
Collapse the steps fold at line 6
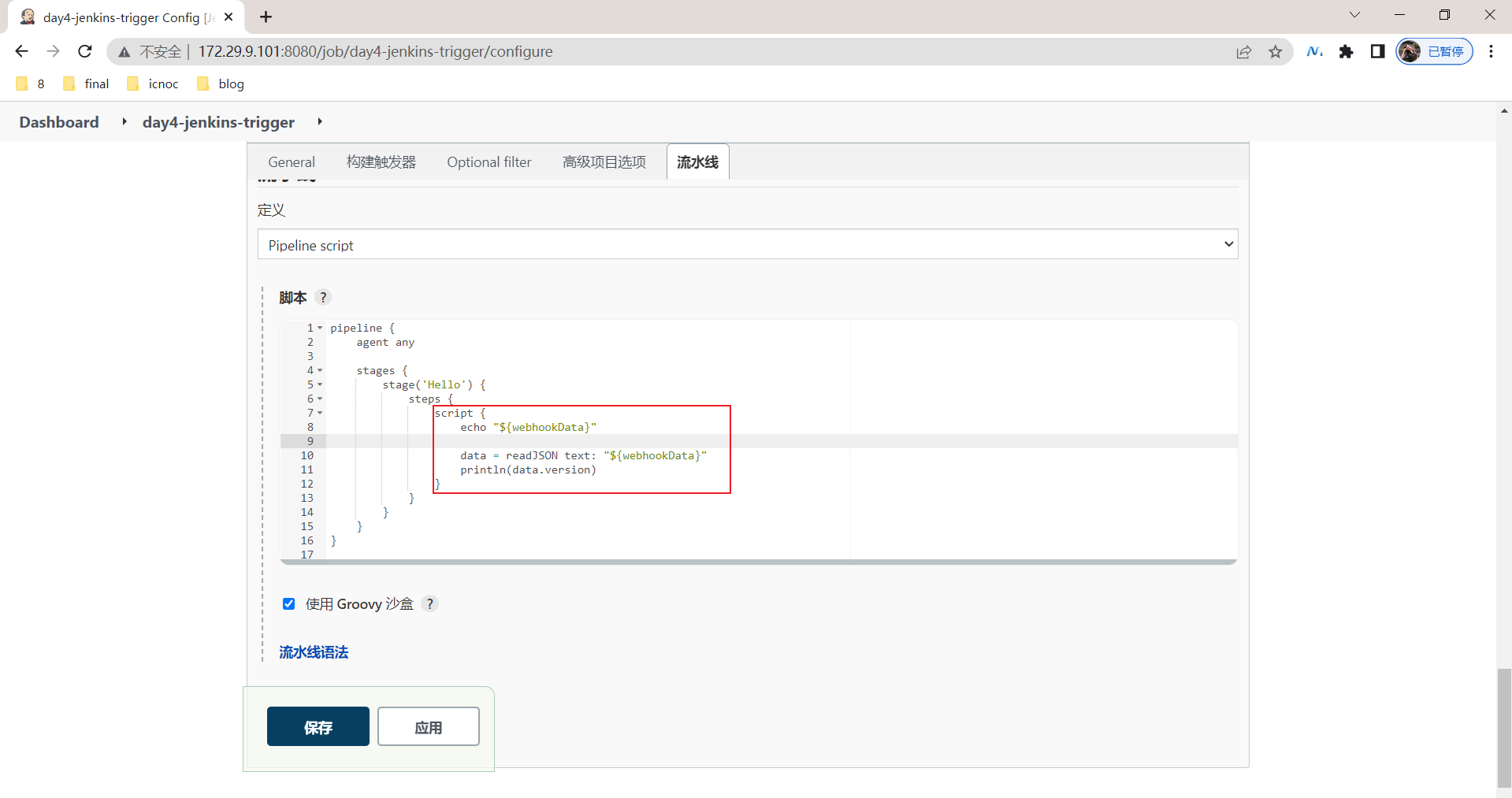click(x=320, y=399)
